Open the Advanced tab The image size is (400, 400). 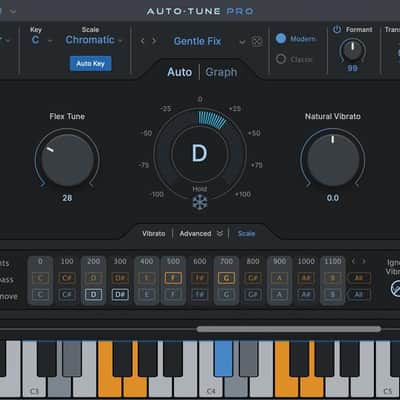(x=195, y=234)
